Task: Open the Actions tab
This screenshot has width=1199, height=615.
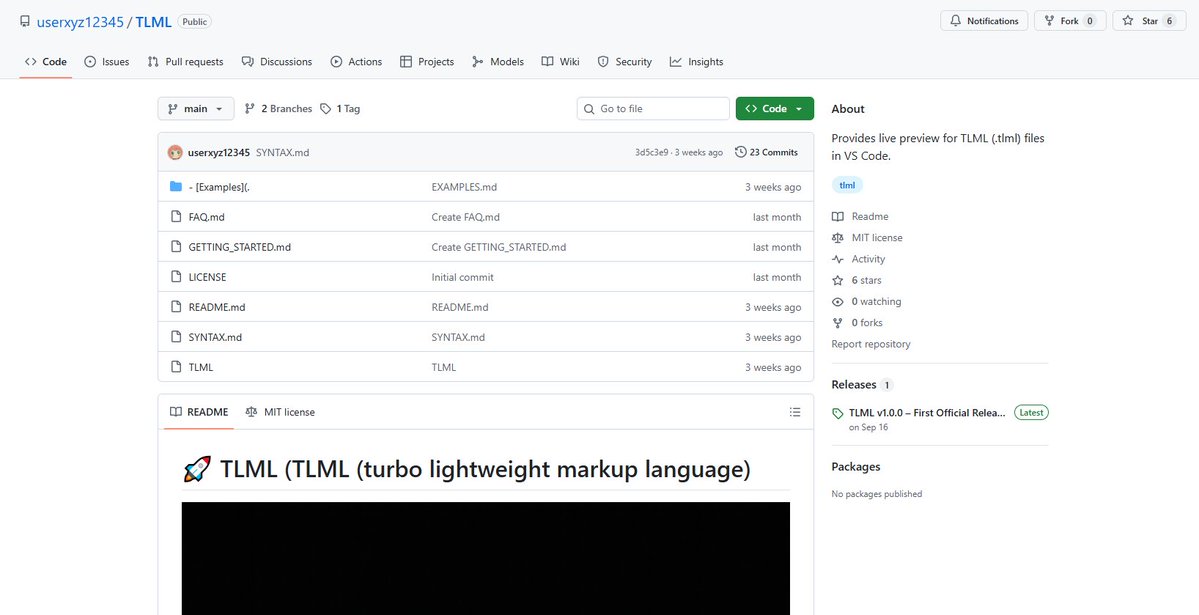Action: pyautogui.click(x=356, y=62)
